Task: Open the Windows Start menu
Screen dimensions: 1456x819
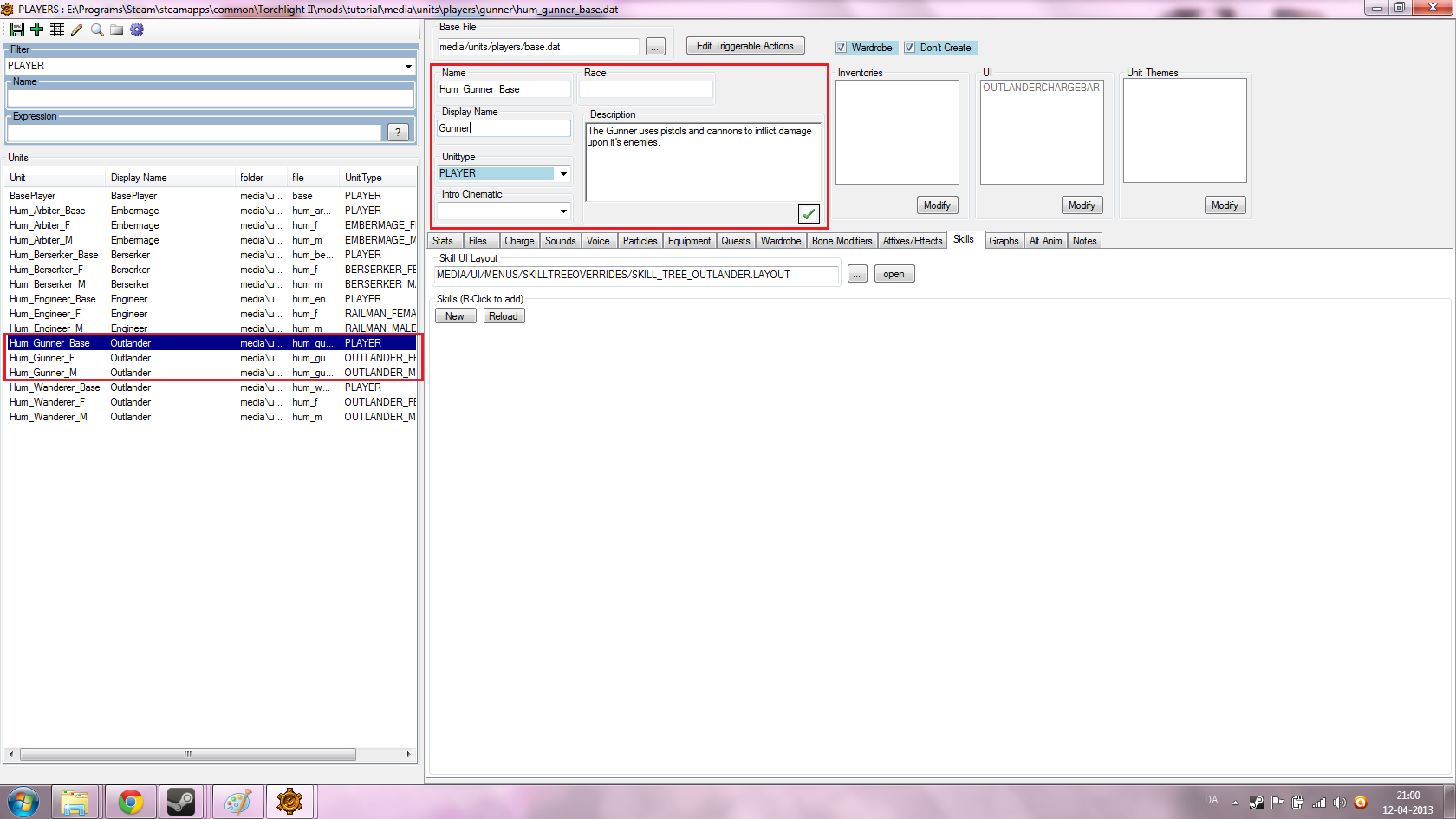Action: point(23,803)
